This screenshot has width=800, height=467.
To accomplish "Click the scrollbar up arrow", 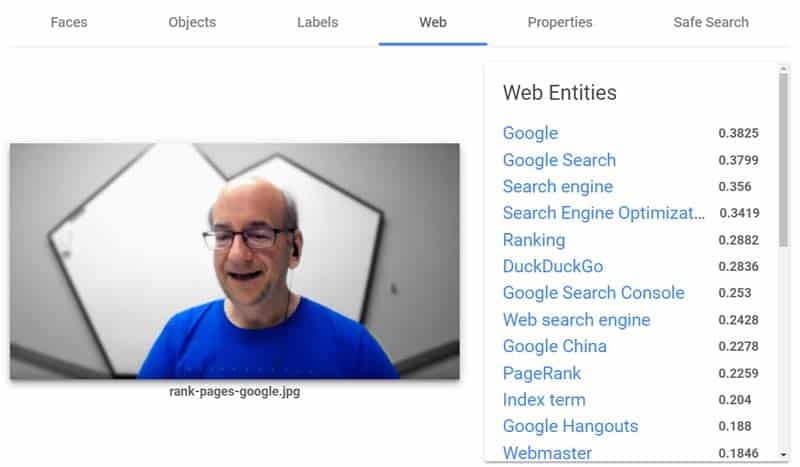I will tap(783, 68).
